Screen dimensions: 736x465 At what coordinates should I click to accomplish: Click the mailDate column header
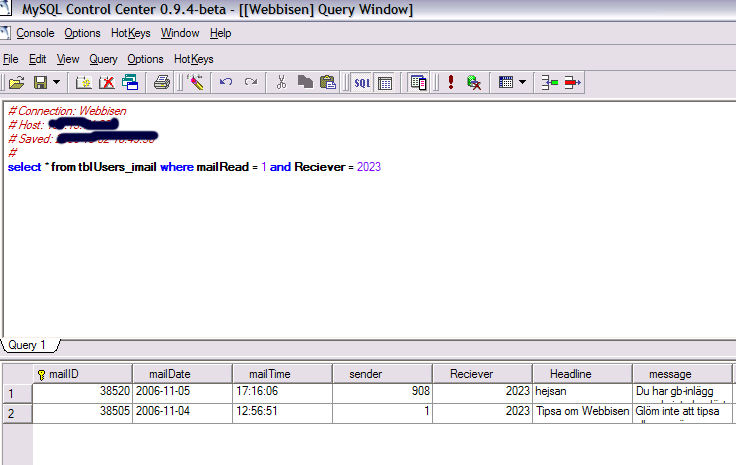[183, 374]
